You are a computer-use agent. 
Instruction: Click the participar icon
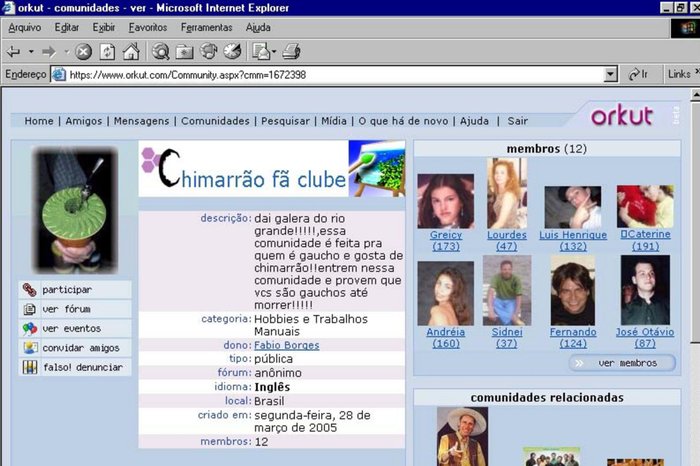pos(29,290)
